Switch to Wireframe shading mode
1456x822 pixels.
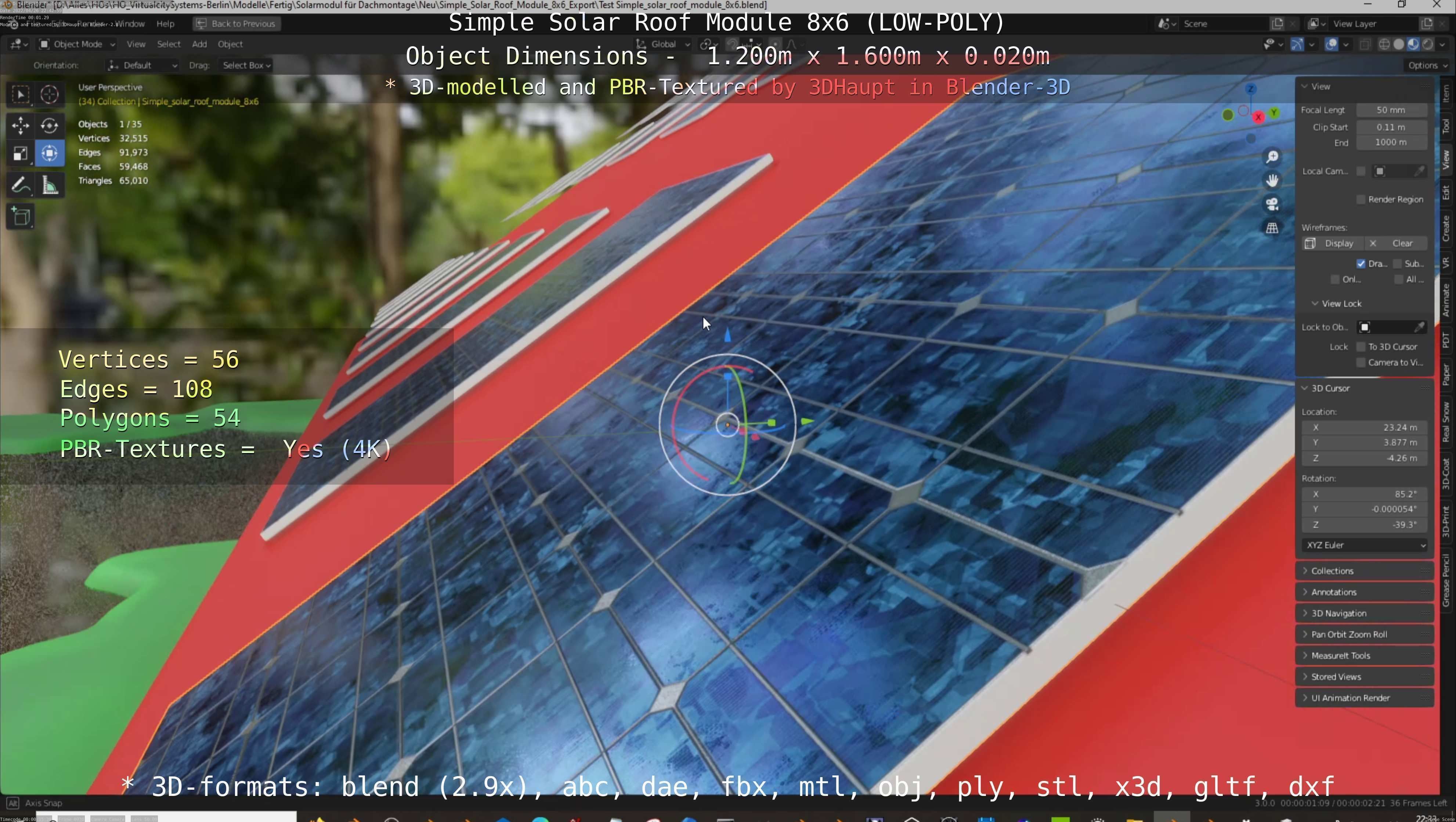1384,44
